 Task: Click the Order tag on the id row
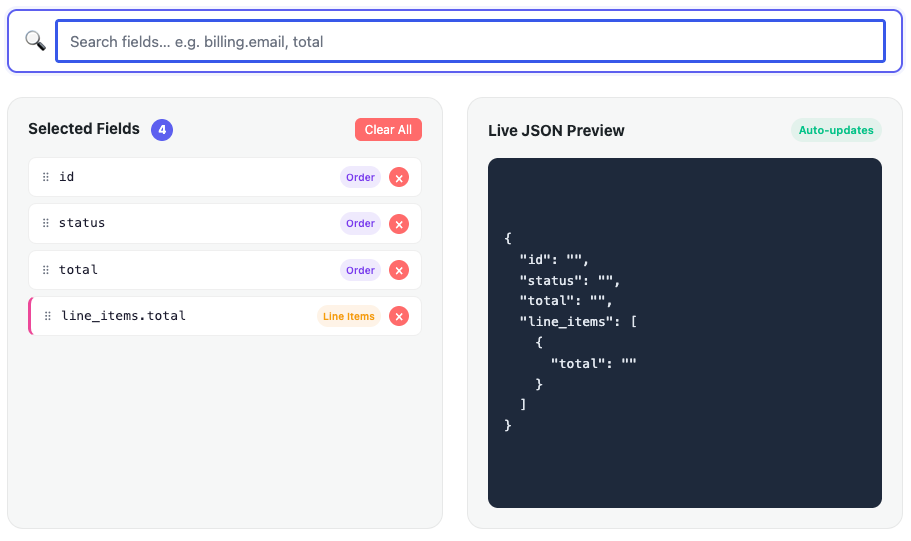pos(360,177)
